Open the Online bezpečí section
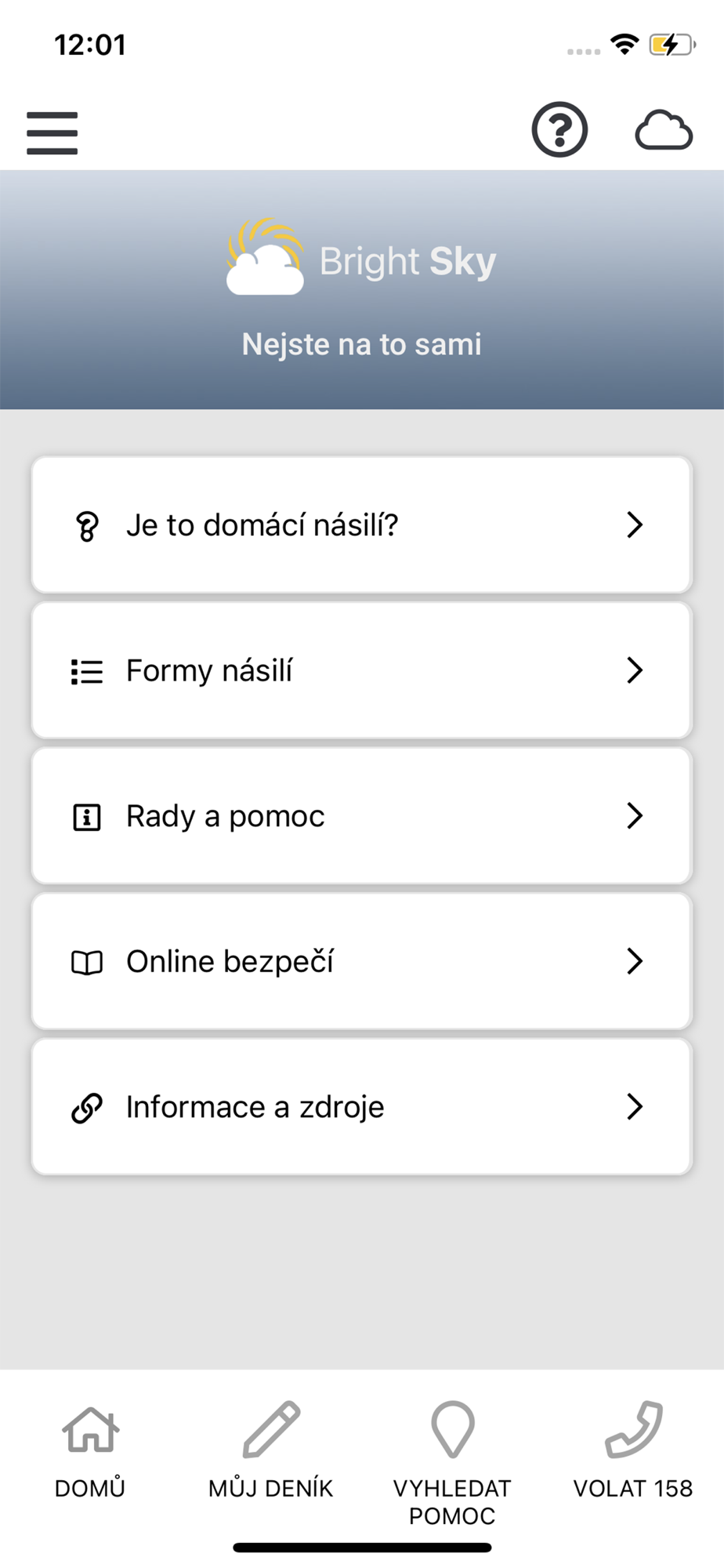 point(361,961)
